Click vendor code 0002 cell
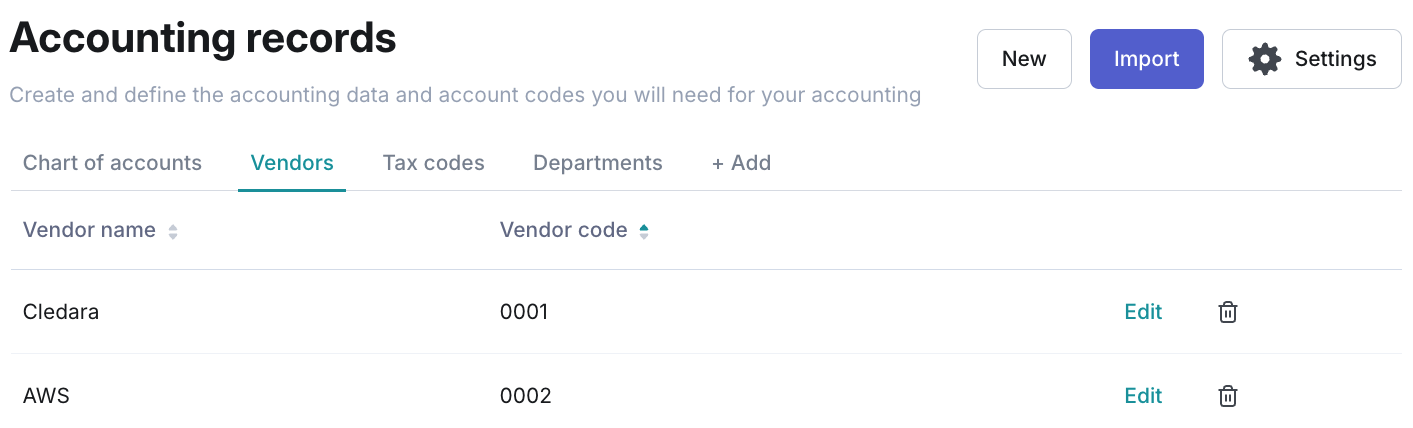Image resolution: width=1413 pixels, height=428 pixels. [525, 396]
